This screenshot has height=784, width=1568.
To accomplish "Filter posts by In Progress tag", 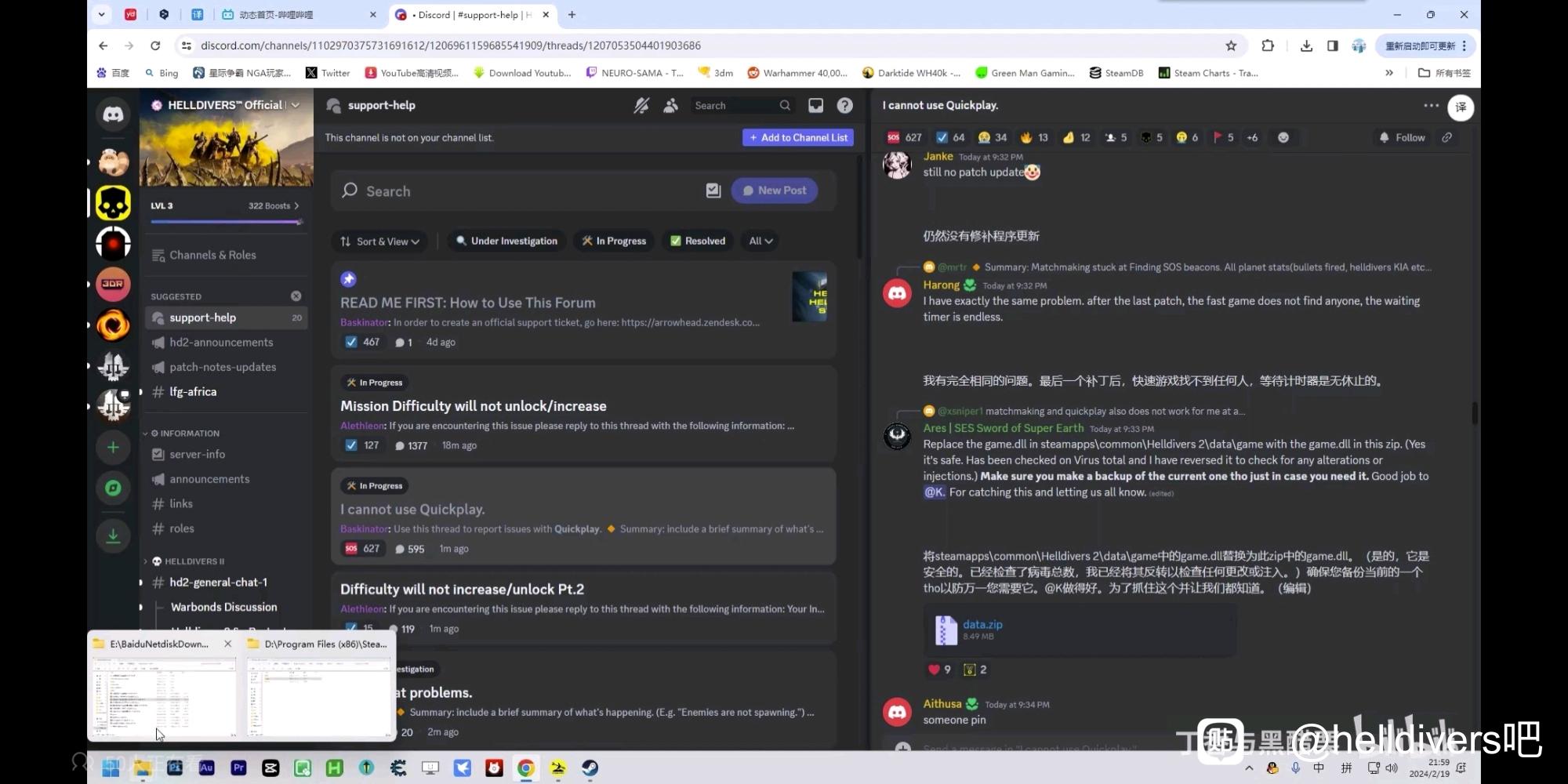I will (x=614, y=241).
